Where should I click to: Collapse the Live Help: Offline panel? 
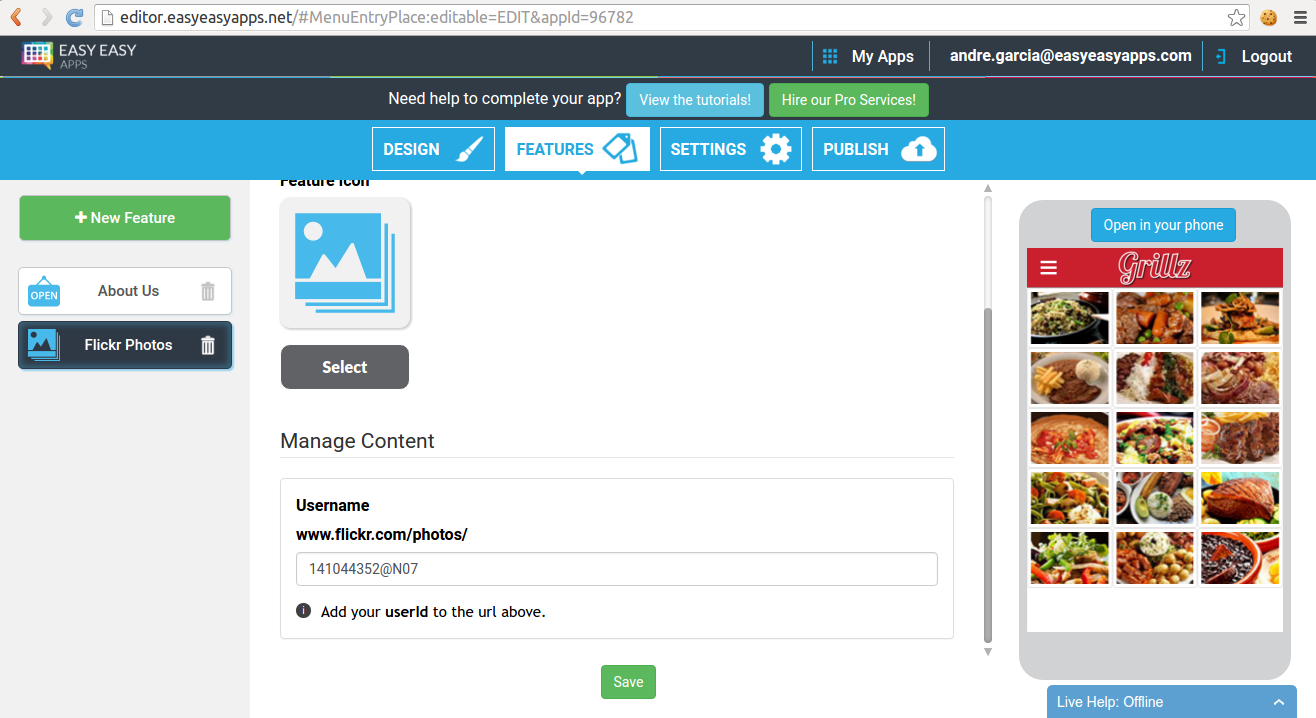tap(1279, 701)
